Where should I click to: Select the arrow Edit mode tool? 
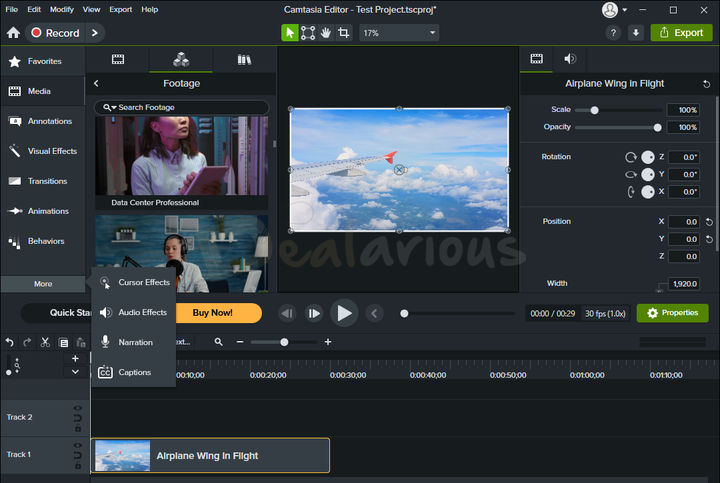click(x=290, y=33)
